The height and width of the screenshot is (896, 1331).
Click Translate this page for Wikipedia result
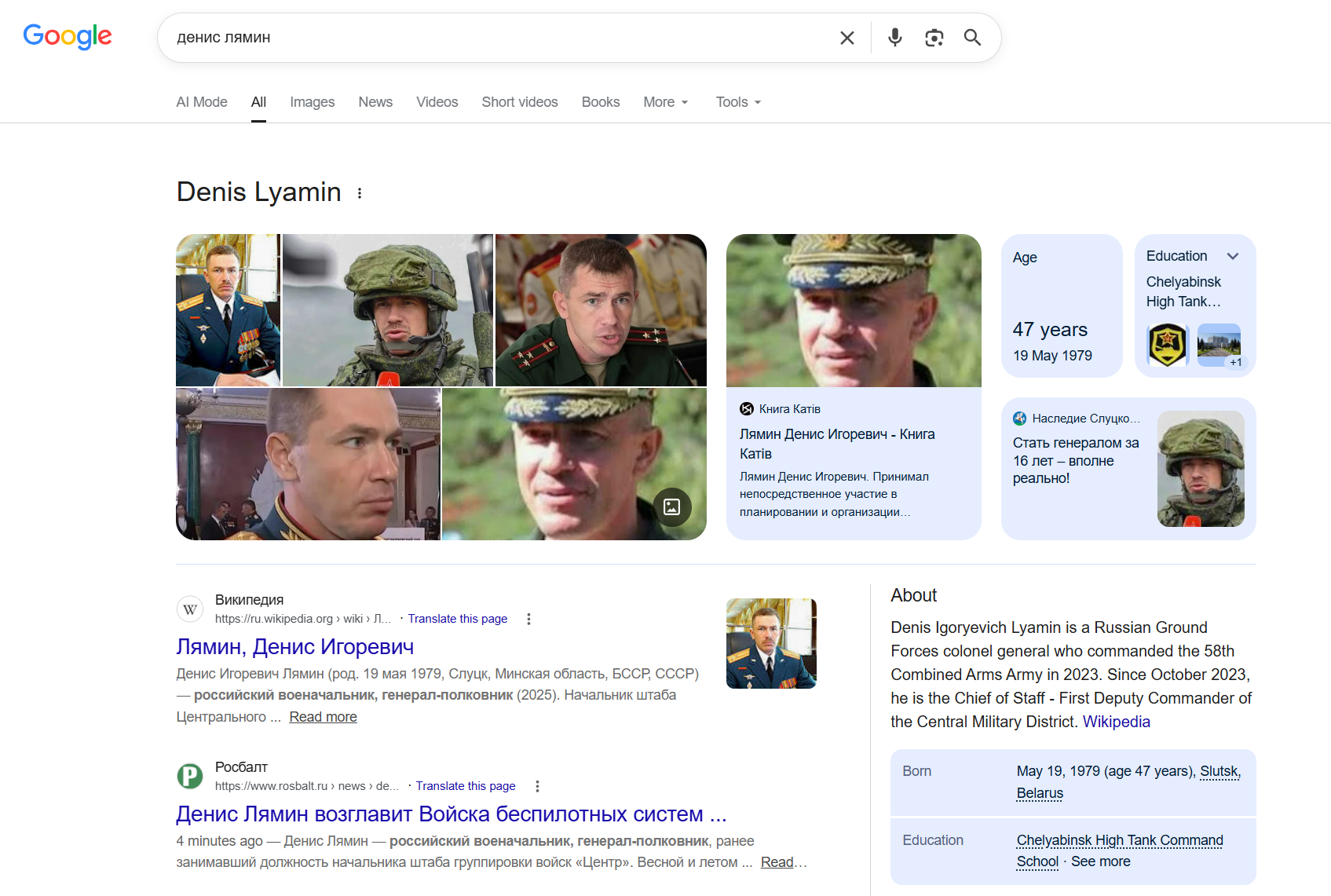coord(458,619)
